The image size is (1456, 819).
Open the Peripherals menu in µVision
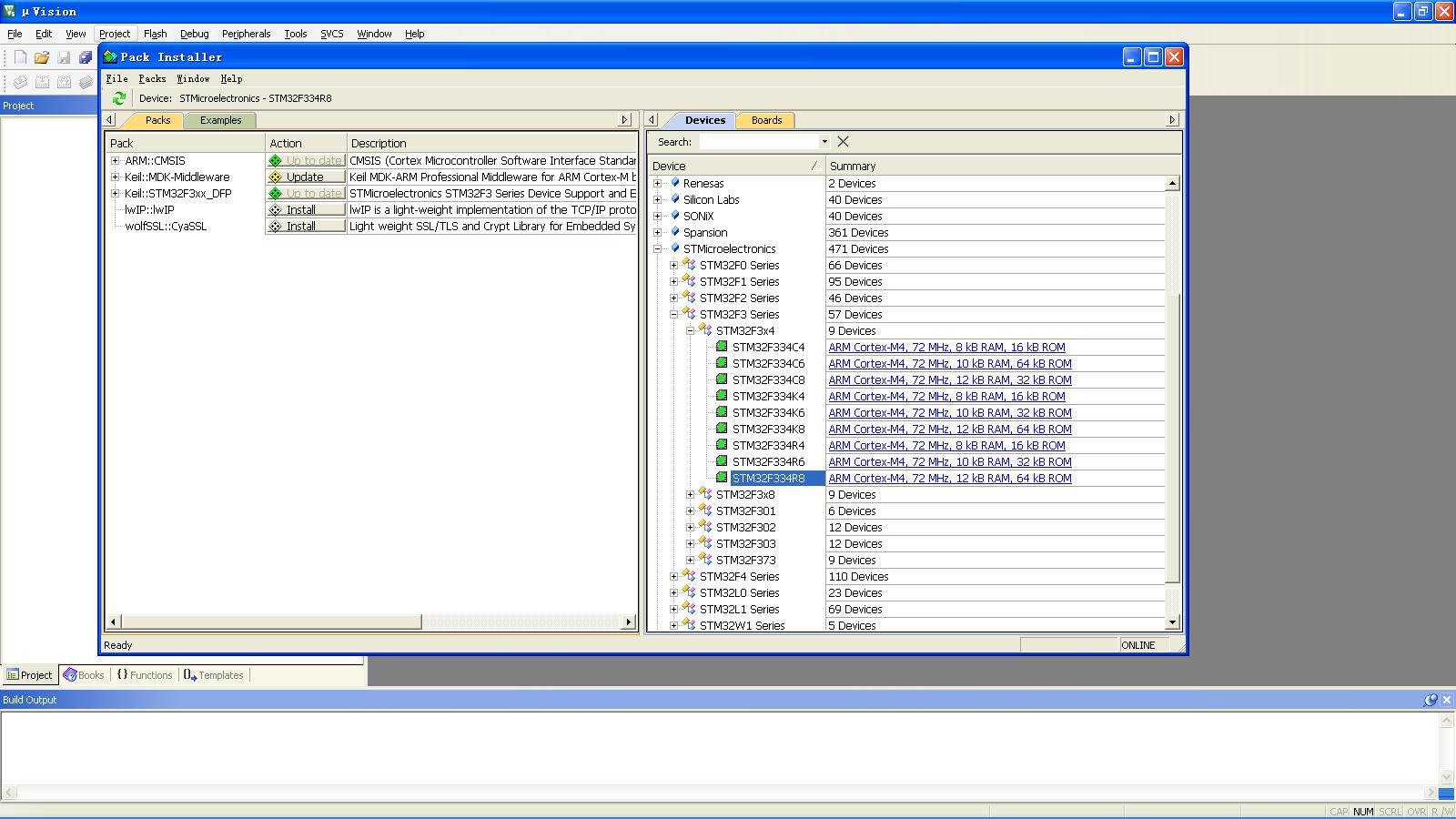tap(246, 34)
